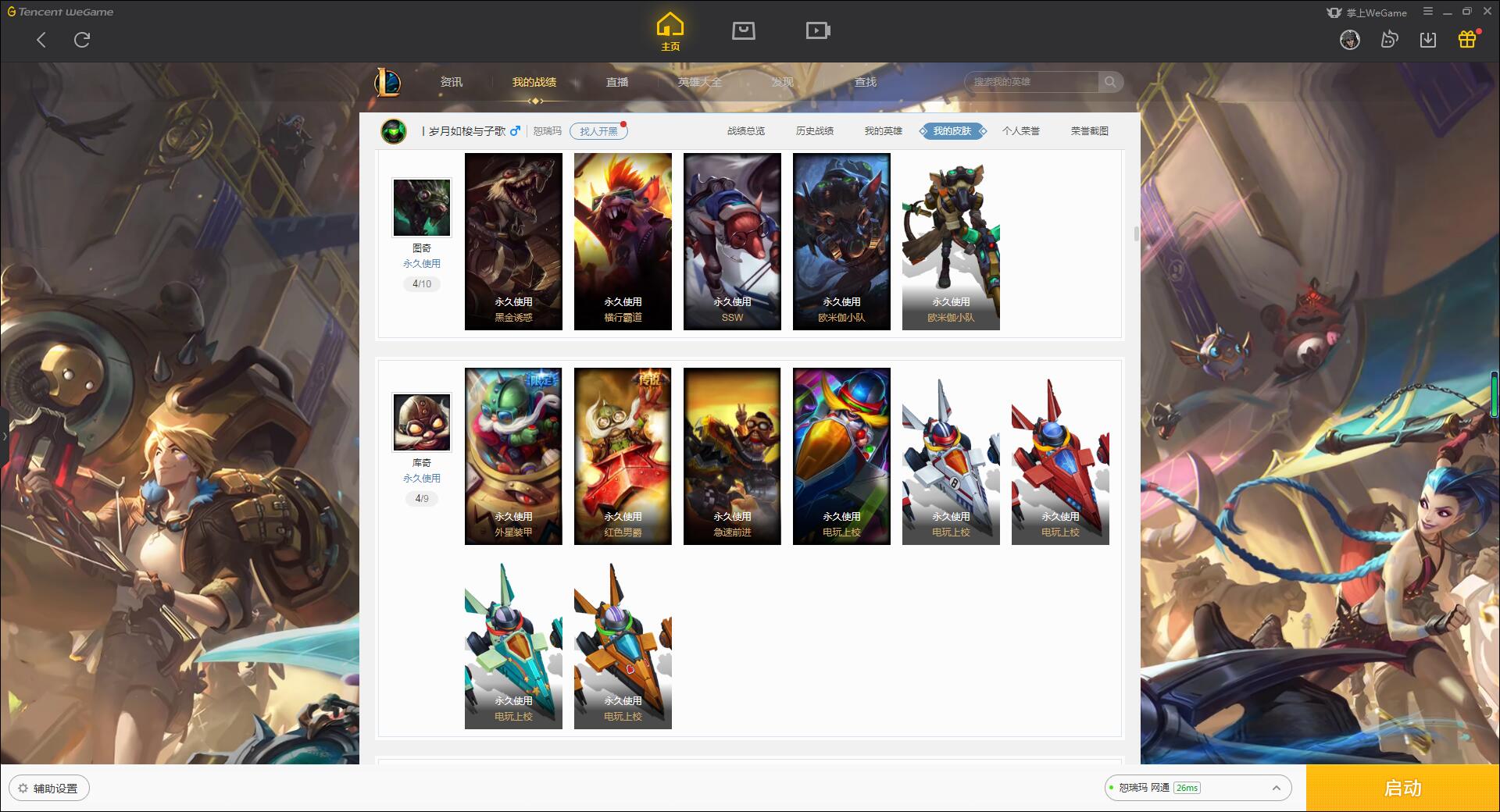Viewport: 1500px width, 812px height.
Task: Open the 我的英雄 sub-tab
Action: point(884,131)
